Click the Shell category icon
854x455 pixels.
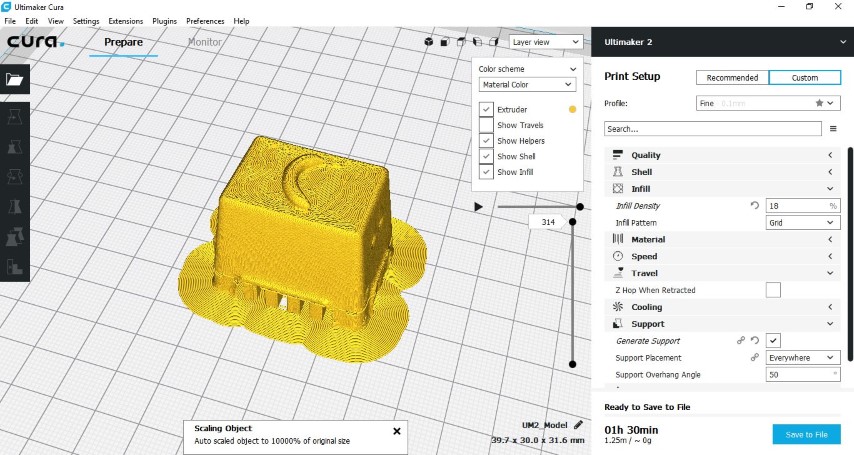618,172
